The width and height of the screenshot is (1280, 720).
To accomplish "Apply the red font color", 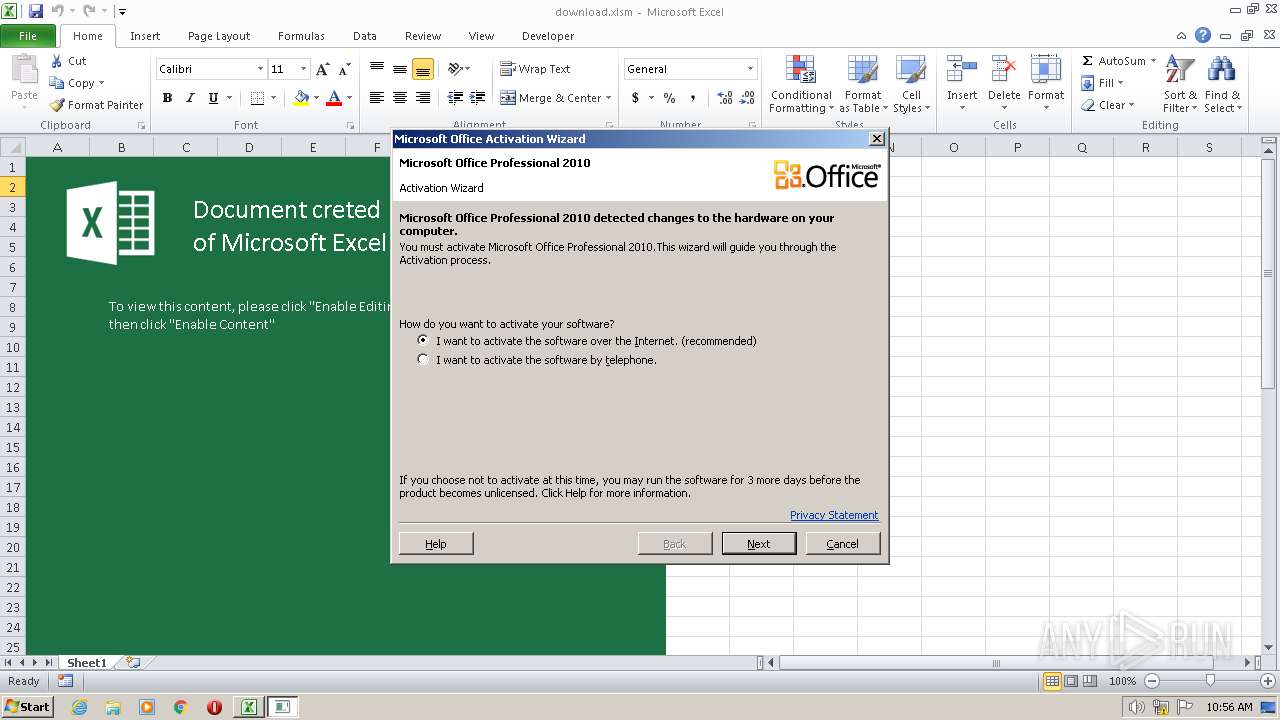I will pyautogui.click(x=334, y=98).
